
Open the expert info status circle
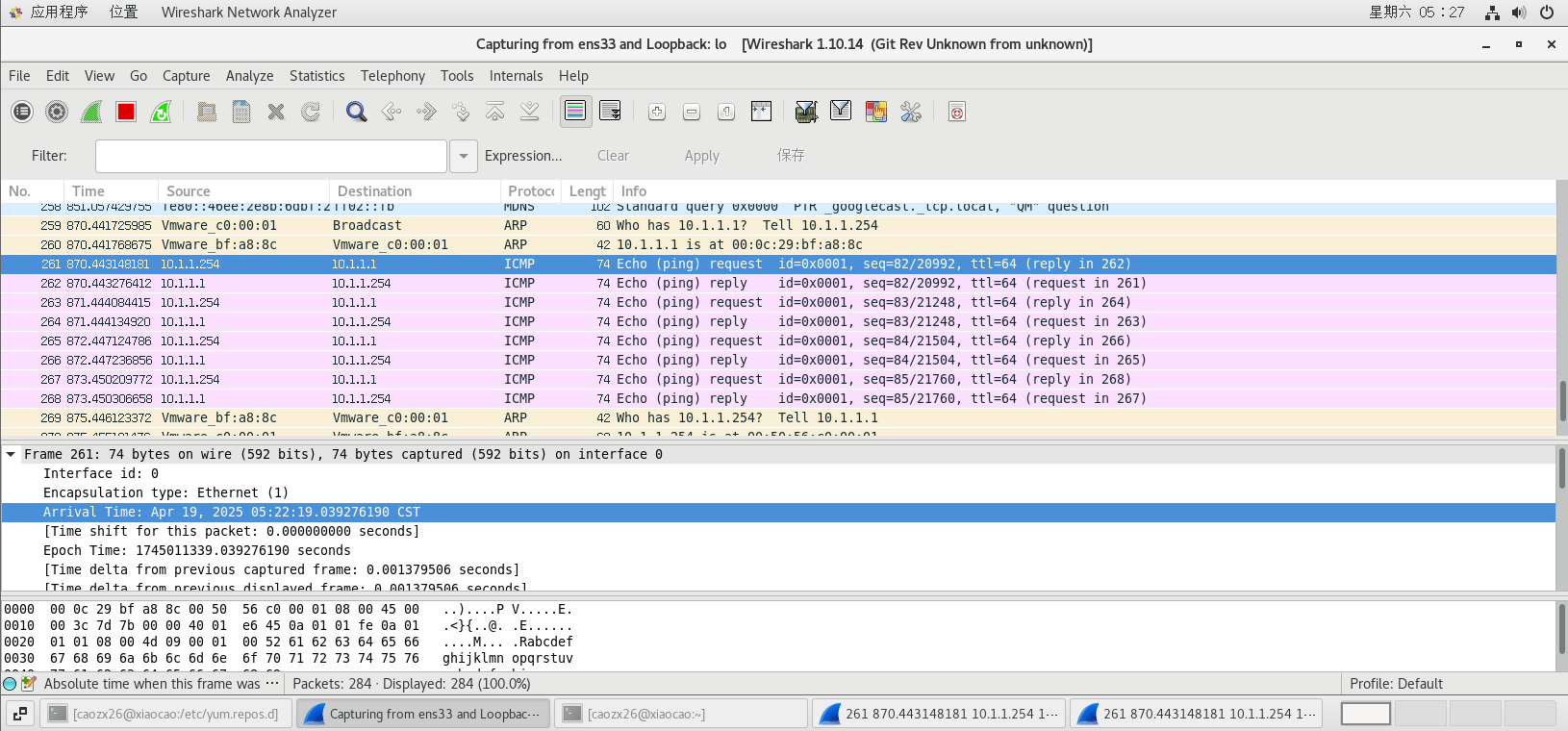click(x=10, y=684)
